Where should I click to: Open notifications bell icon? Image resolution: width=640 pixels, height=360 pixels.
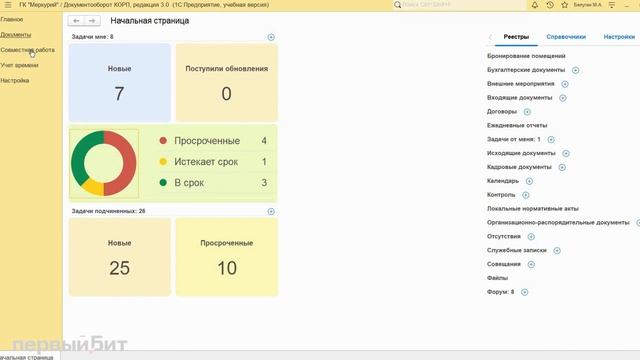coord(535,5)
